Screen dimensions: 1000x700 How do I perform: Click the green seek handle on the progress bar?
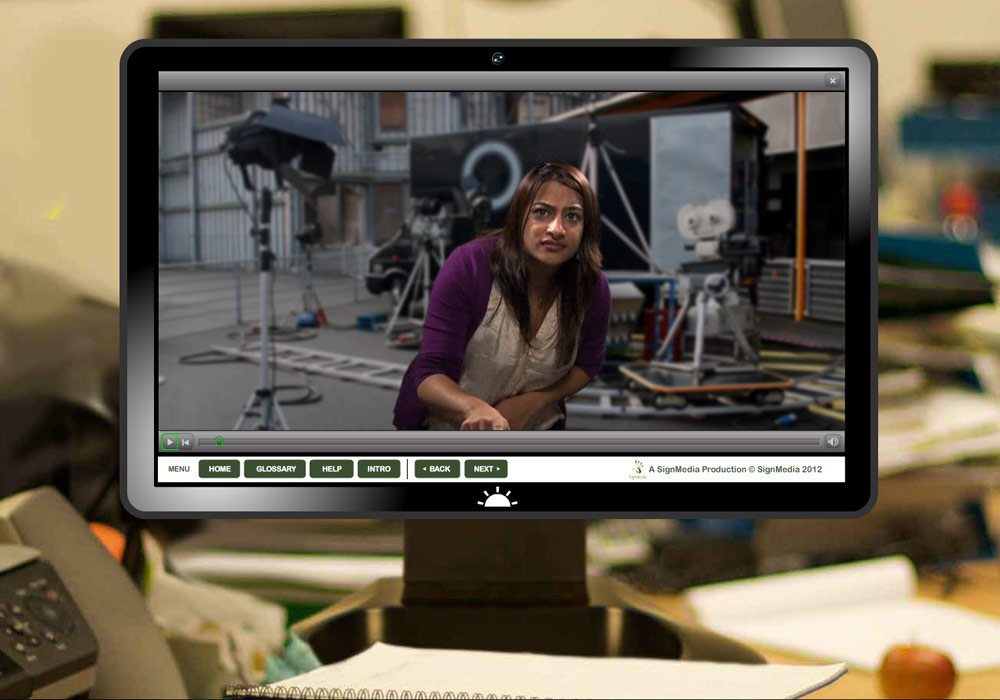click(x=219, y=442)
